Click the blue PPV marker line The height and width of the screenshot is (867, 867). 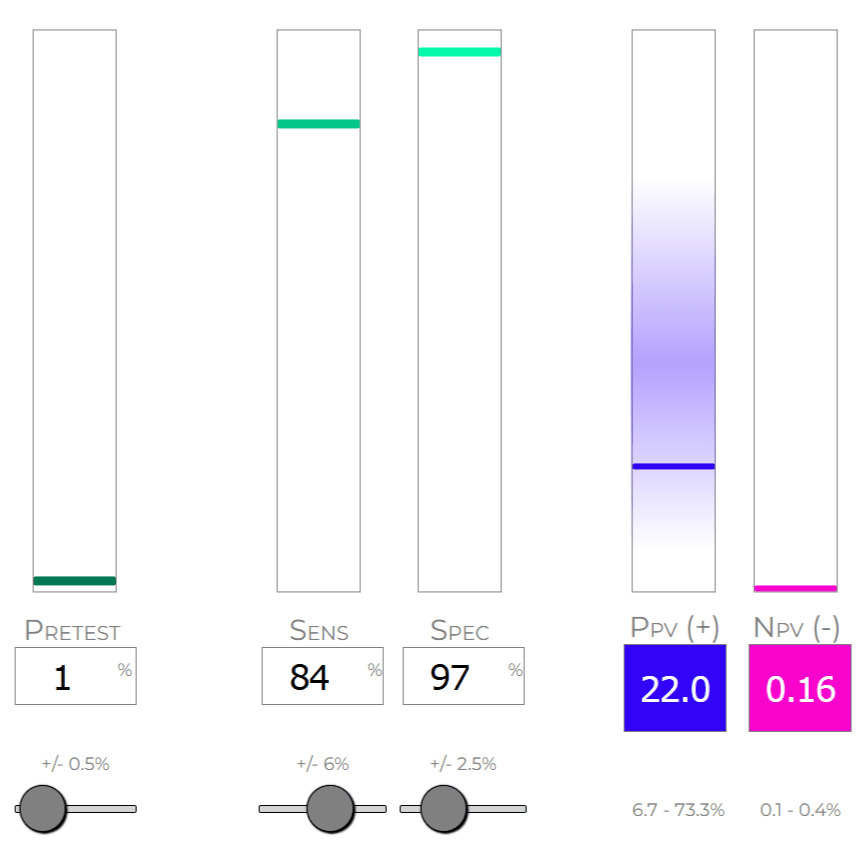pyautogui.click(x=673, y=466)
